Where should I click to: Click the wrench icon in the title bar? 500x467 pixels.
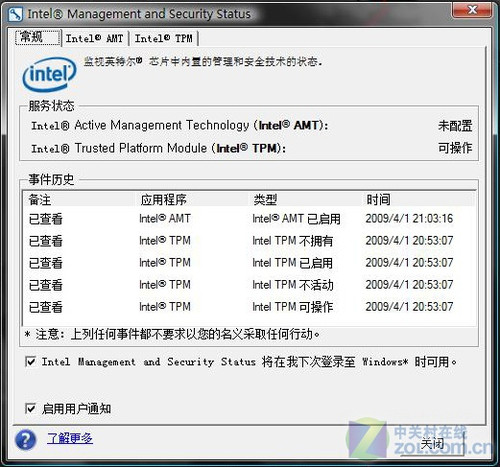15,14
